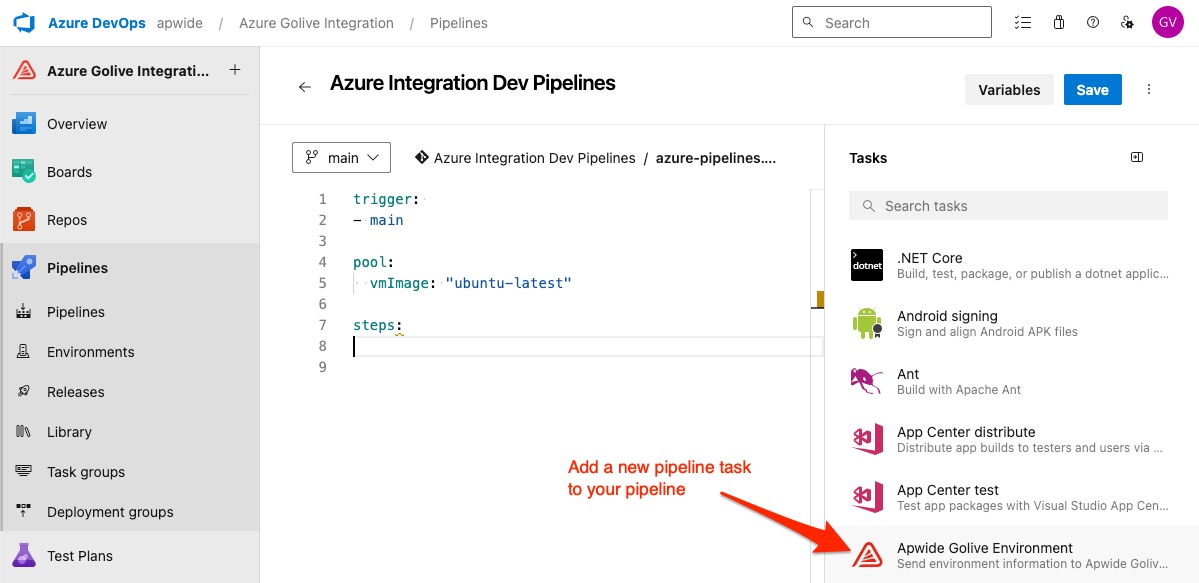Viewport: 1199px width, 583px height.
Task: Add new item with plus icon
Action: pos(235,70)
